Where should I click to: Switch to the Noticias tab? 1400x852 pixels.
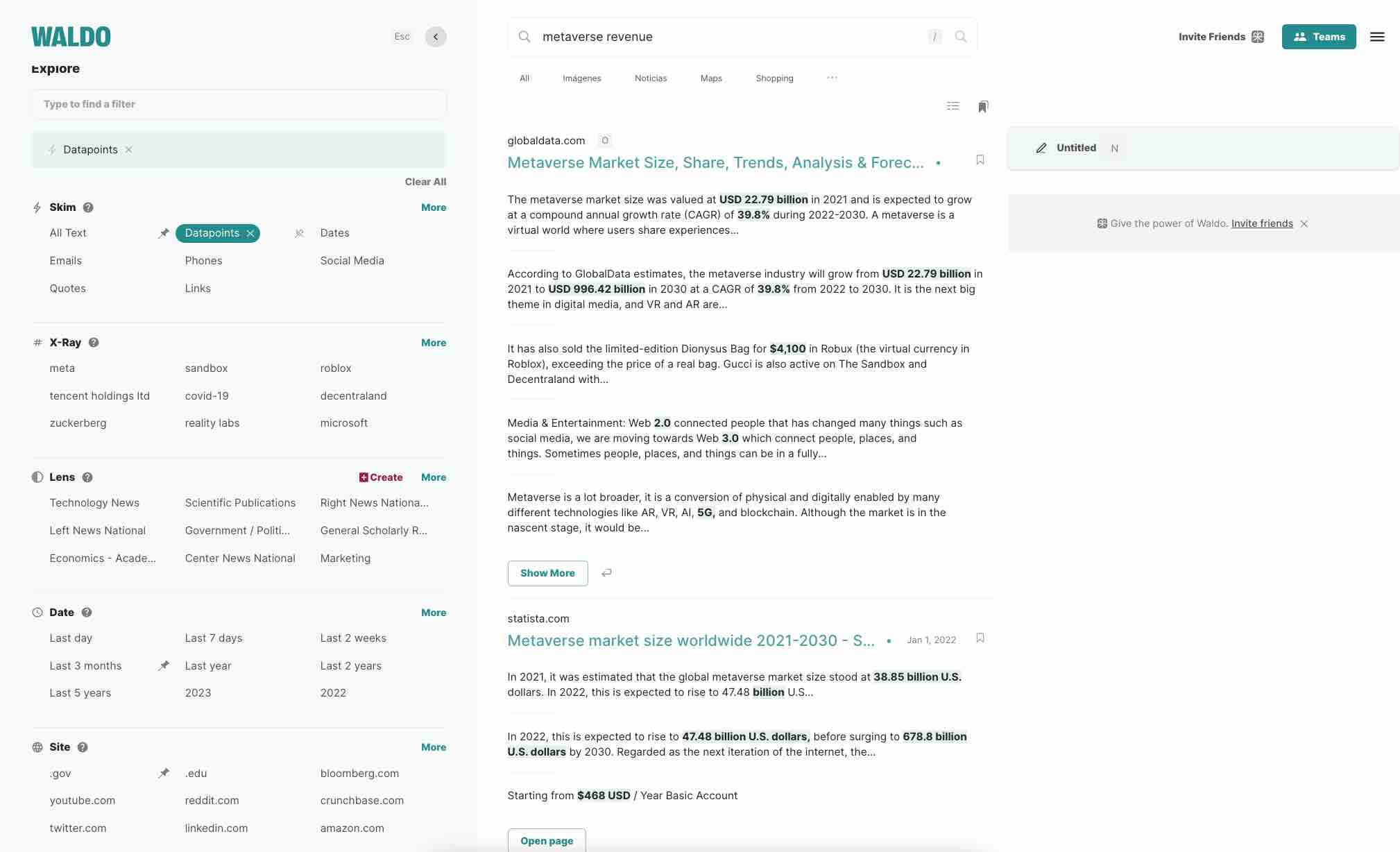[x=651, y=78]
